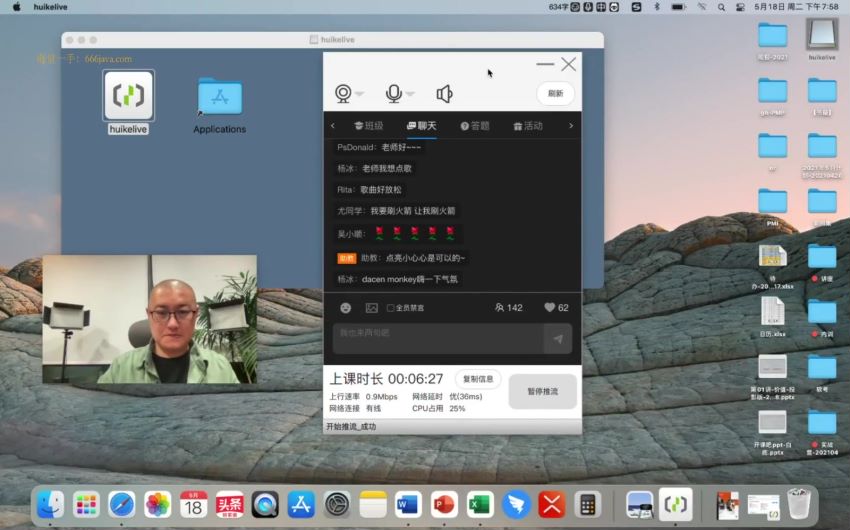Click the speaker volume icon
Image resolution: width=850 pixels, height=530 pixels.
[444, 94]
